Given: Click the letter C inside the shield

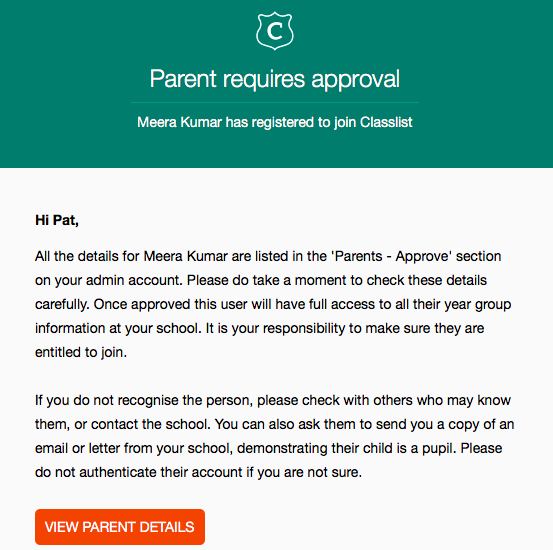Looking at the screenshot, I should click(275, 31).
